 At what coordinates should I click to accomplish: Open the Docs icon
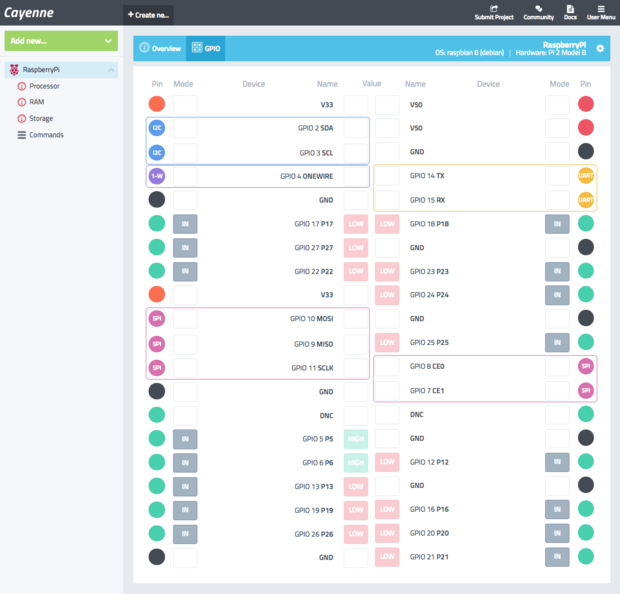pyautogui.click(x=570, y=9)
